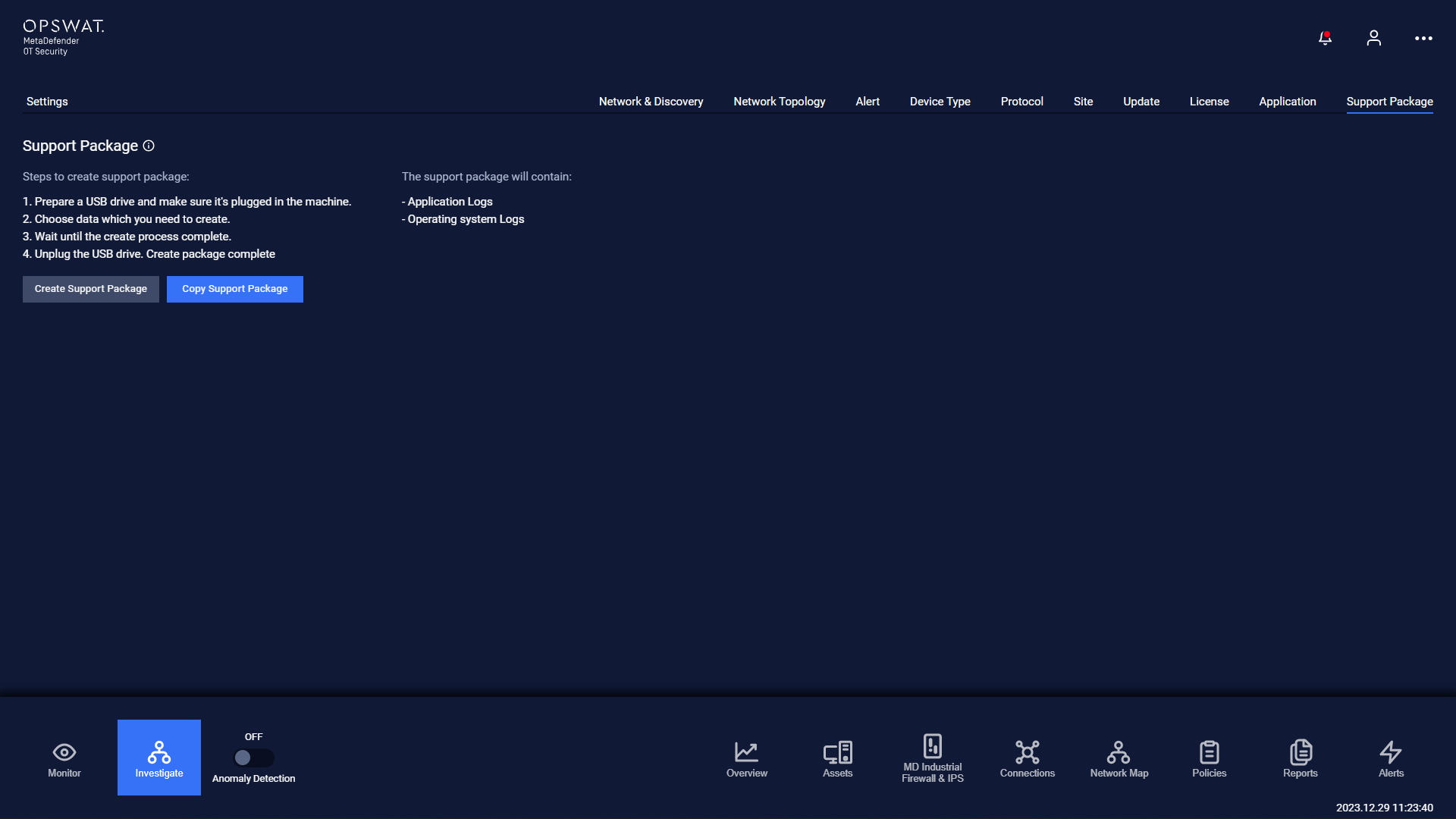Click Create Support Package button
This screenshot has height=819, width=1456.
[91, 289]
